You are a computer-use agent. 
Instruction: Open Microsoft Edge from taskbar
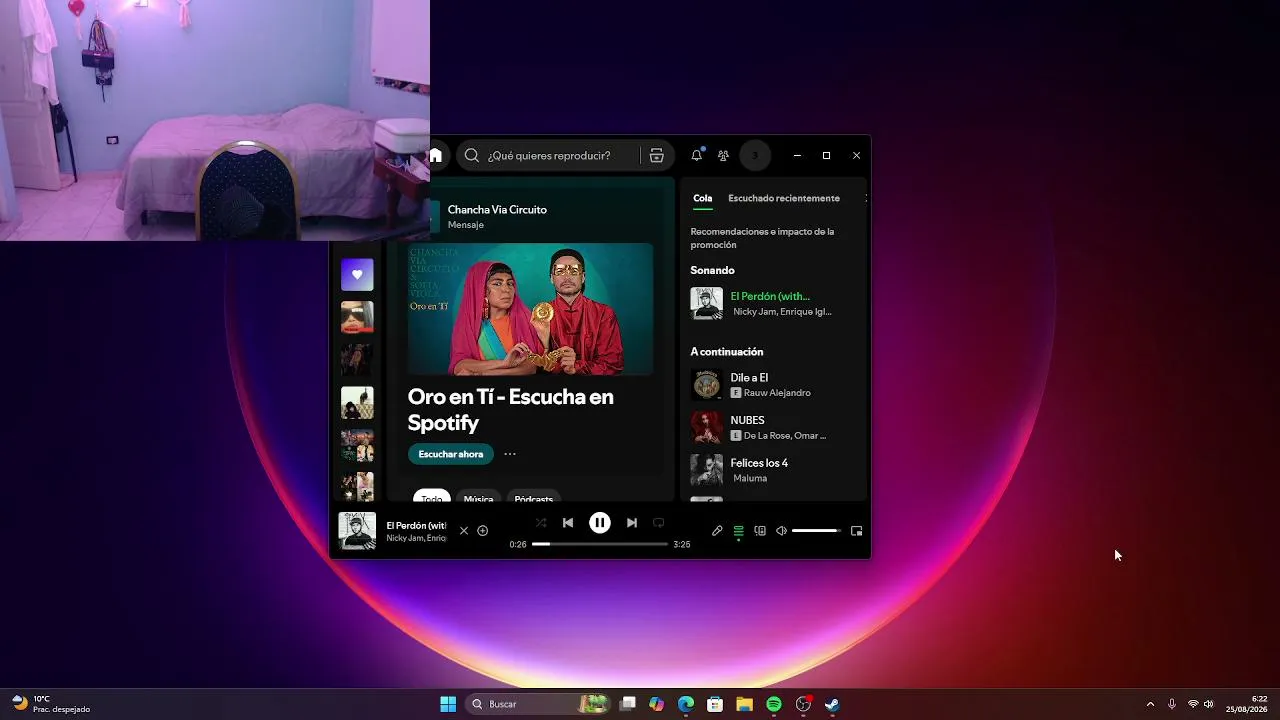[x=686, y=704]
